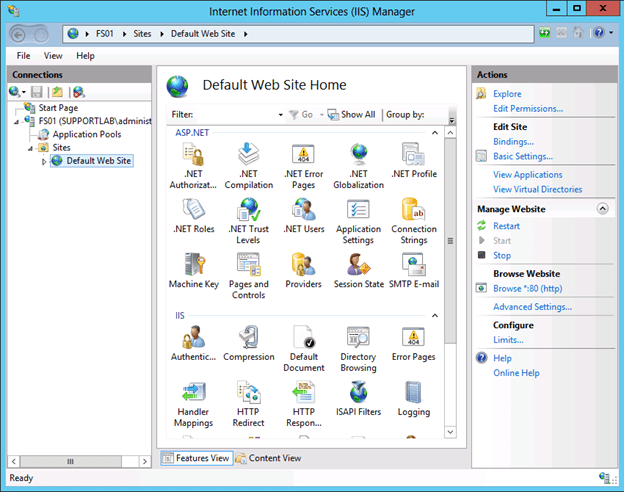Screen dimensions: 624x492
Task: Open the Handler Mappings feature
Action: 193,404
